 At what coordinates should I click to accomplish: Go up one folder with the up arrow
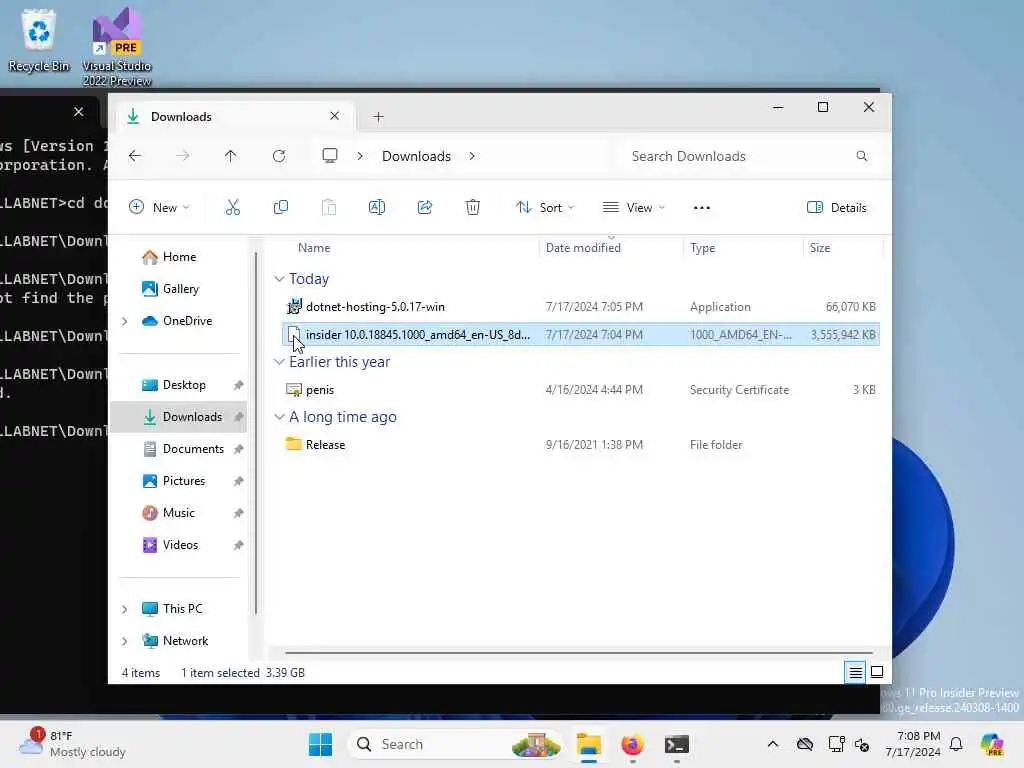pos(231,156)
